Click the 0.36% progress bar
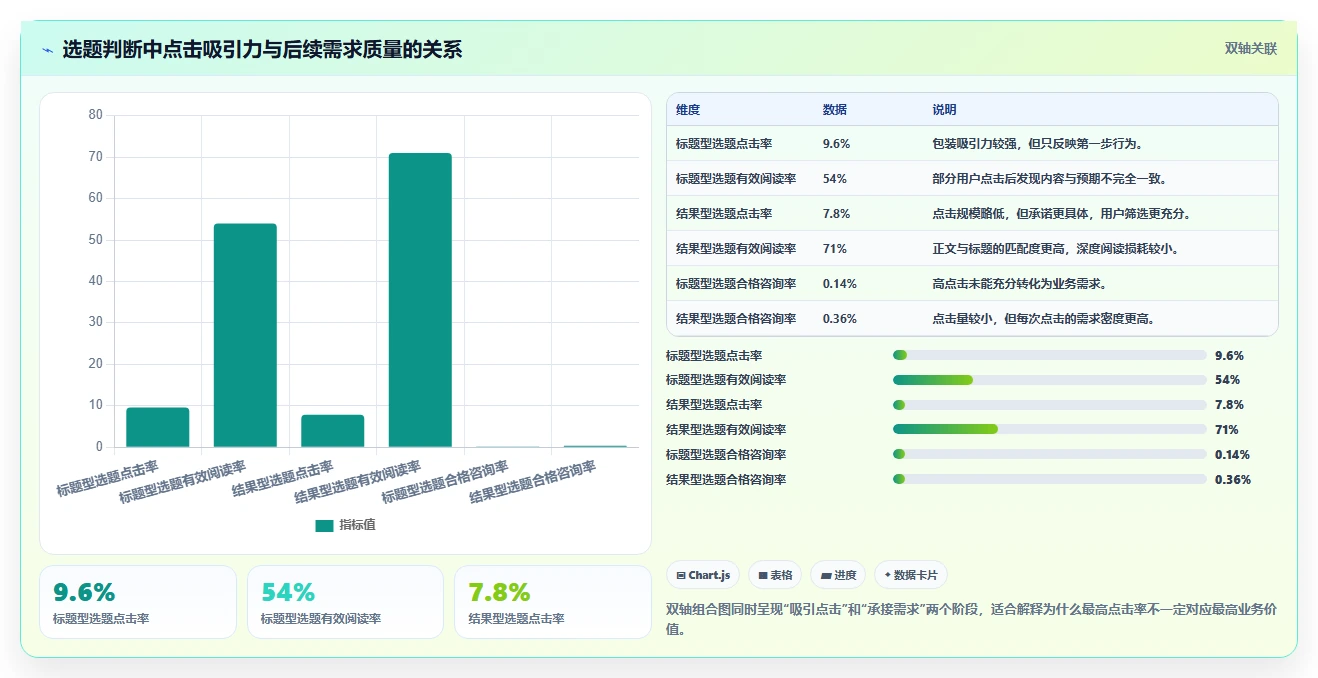Viewport: 1318px width, 678px height. coord(1049,480)
